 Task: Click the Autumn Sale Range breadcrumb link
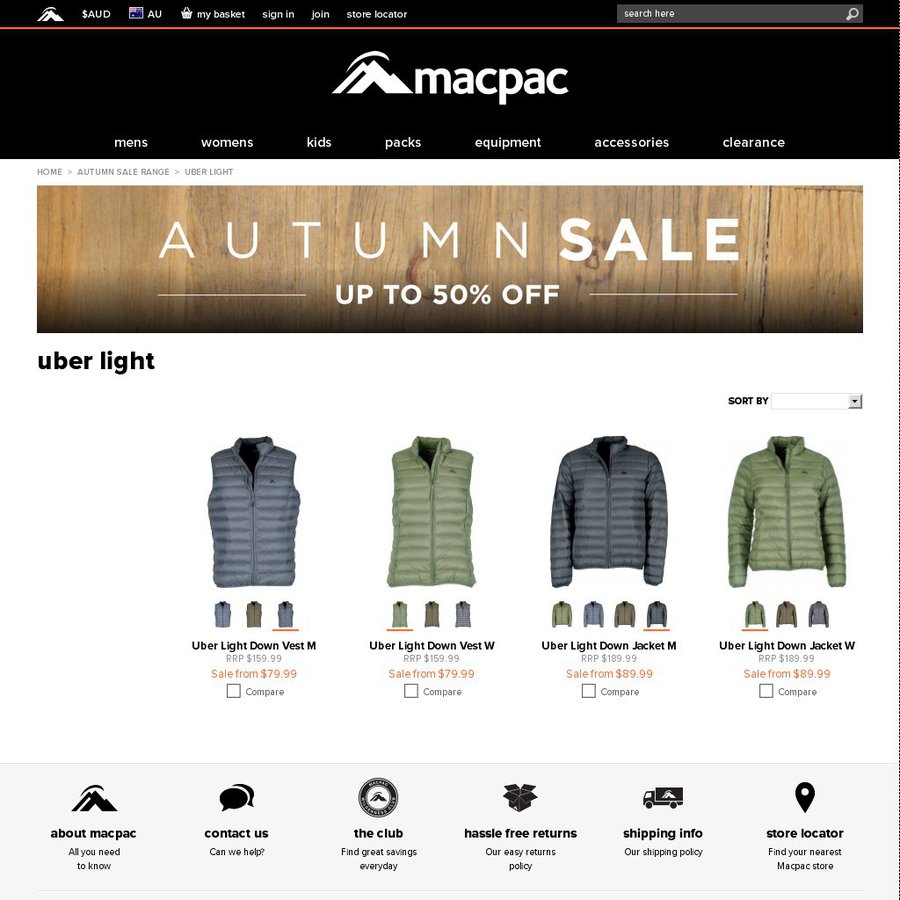[x=123, y=172]
